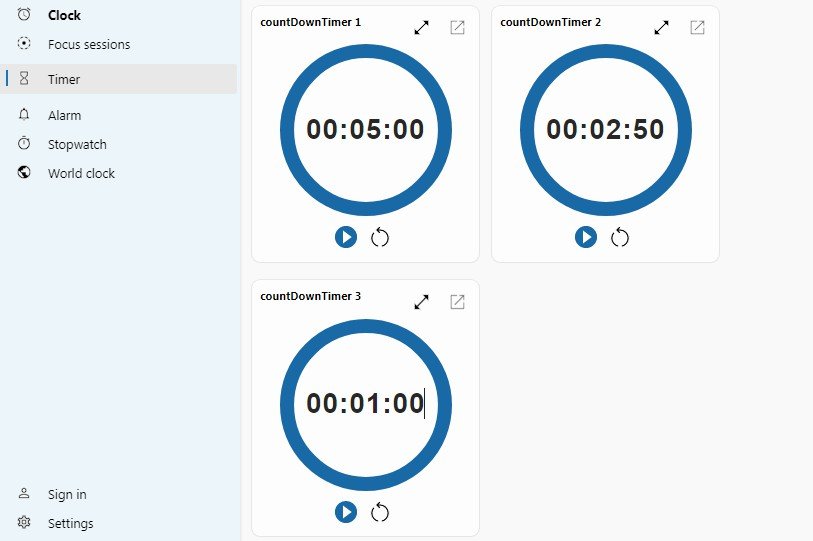Select the Timer menu item
The width and height of the screenshot is (813, 541).
(118, 79)
